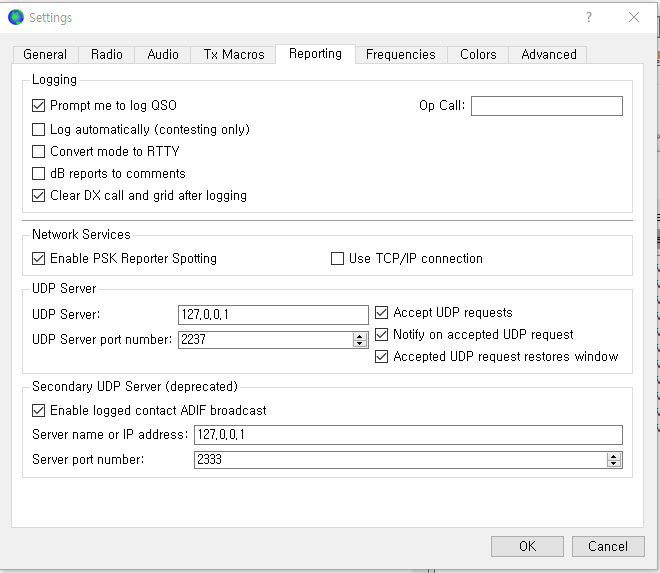This screenshot has height=573, width=660.
Task: Go to the Colors tab
Action: coord(478,54)
